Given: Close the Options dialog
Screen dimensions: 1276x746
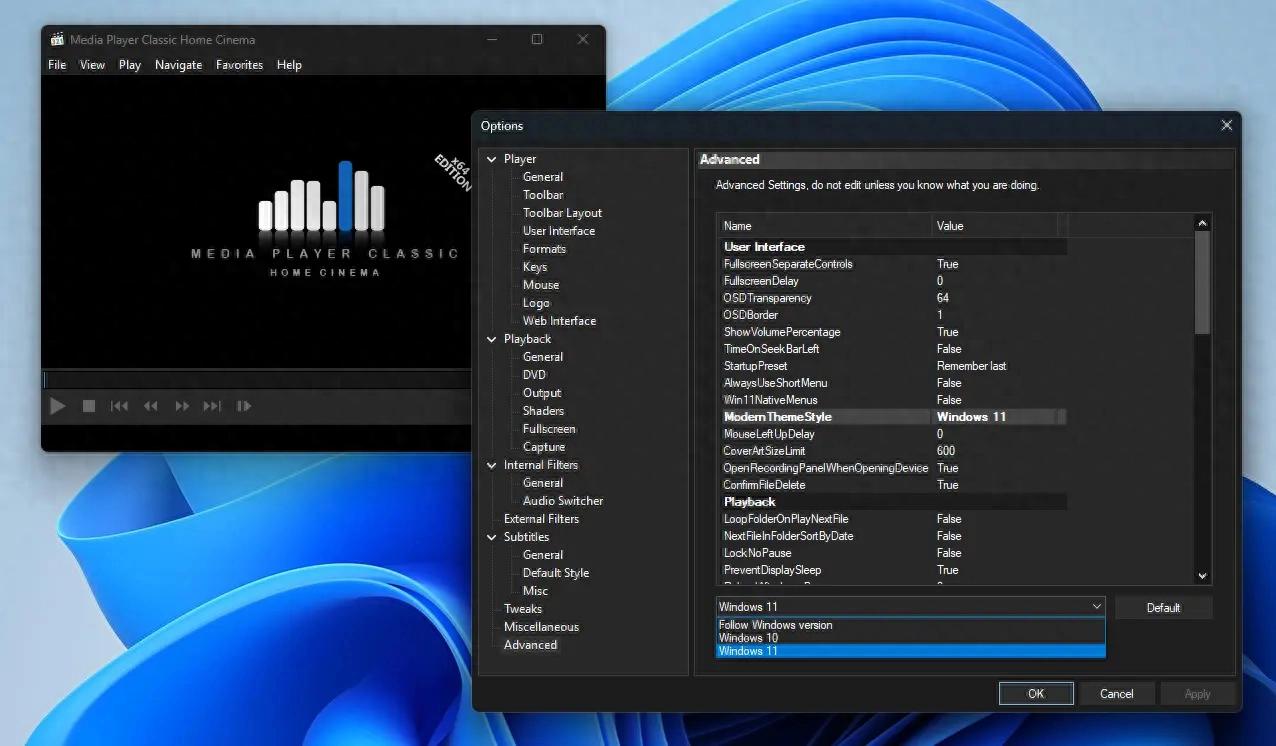Looking at the screenshot, I should coord(1227,126).
